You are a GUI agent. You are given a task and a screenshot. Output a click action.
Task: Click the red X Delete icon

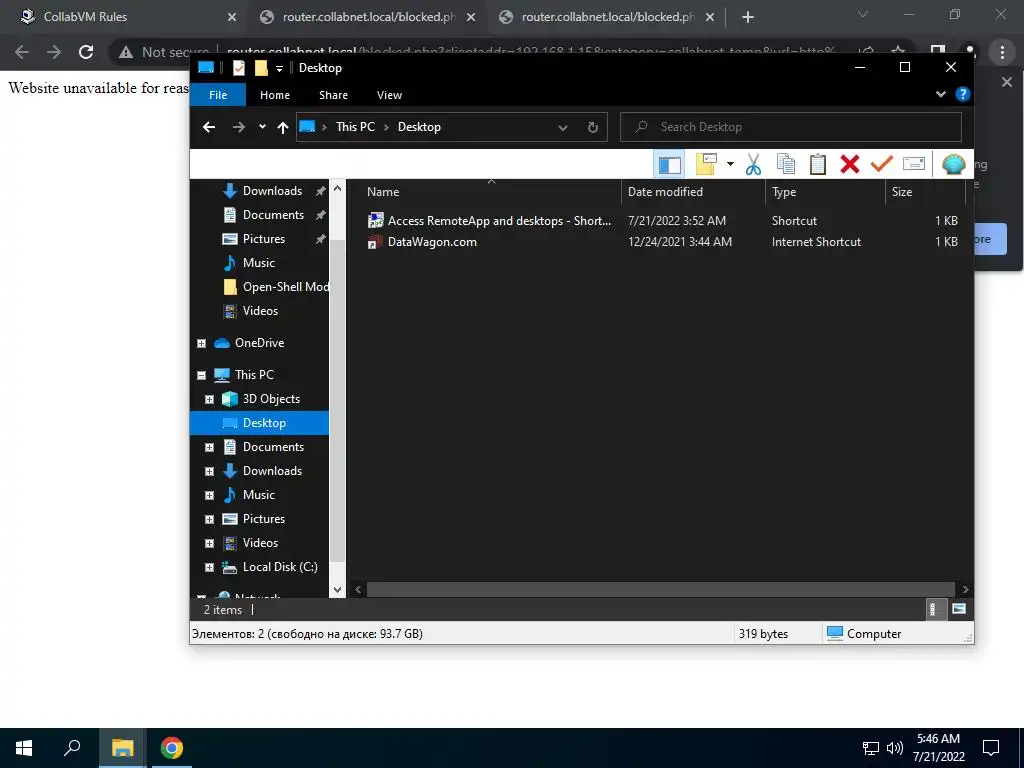(850, 165)
